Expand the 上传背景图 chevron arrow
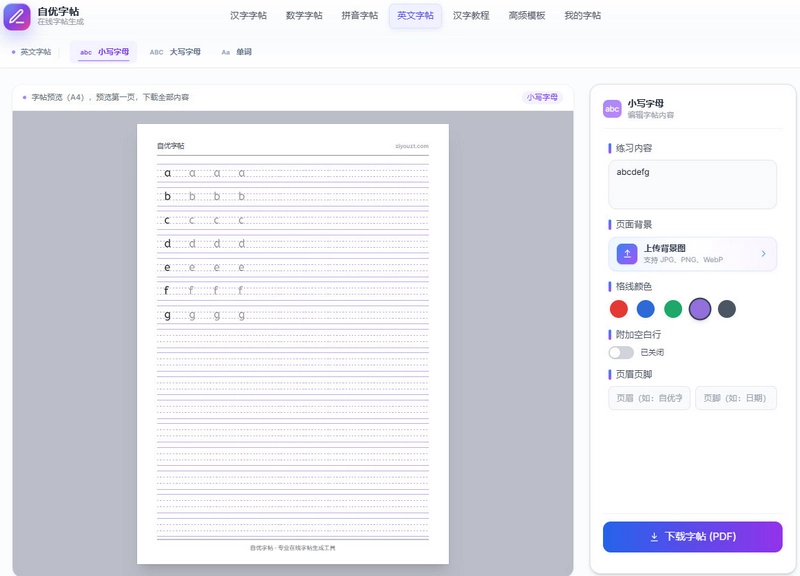The height and width of the screenshot is (576, 800). 763,254
